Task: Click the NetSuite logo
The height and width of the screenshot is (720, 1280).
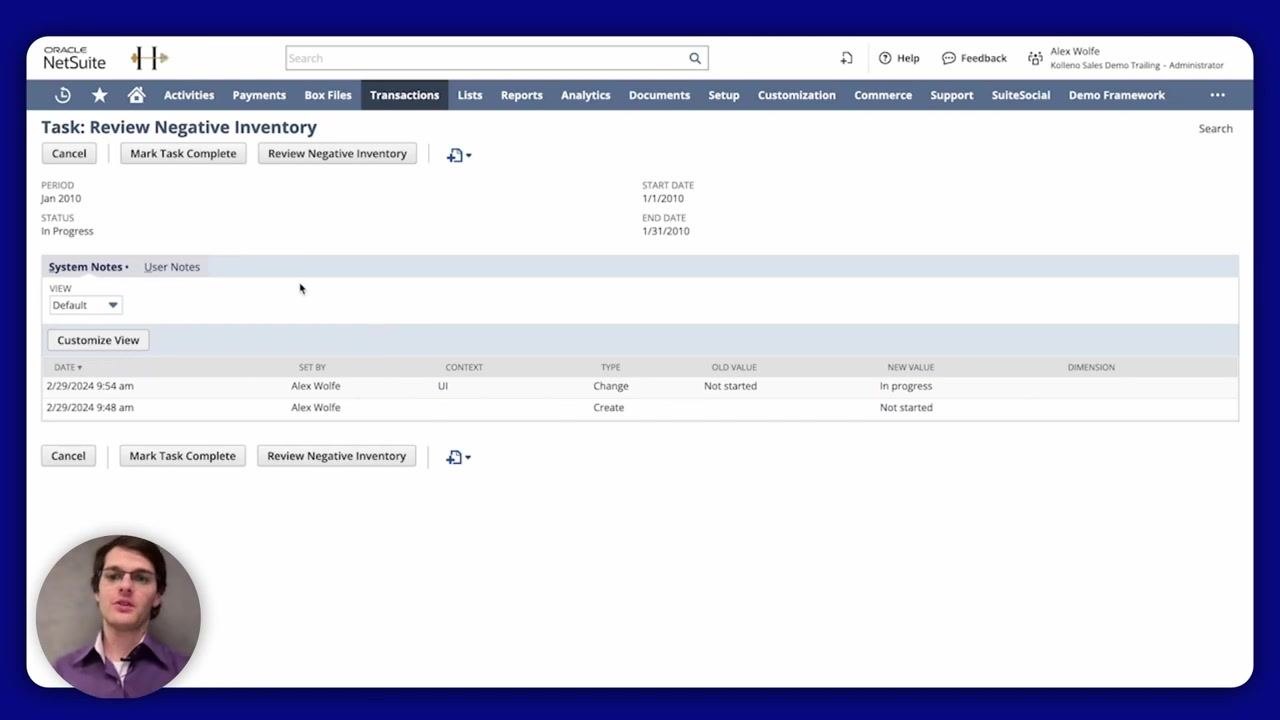Action: pyautogui.click(x=74, y=58)
